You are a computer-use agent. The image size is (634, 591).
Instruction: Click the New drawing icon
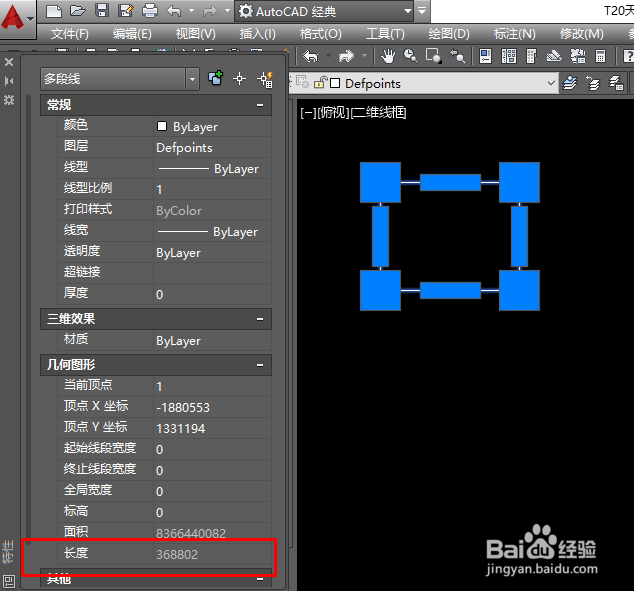(x=53, y=11)
